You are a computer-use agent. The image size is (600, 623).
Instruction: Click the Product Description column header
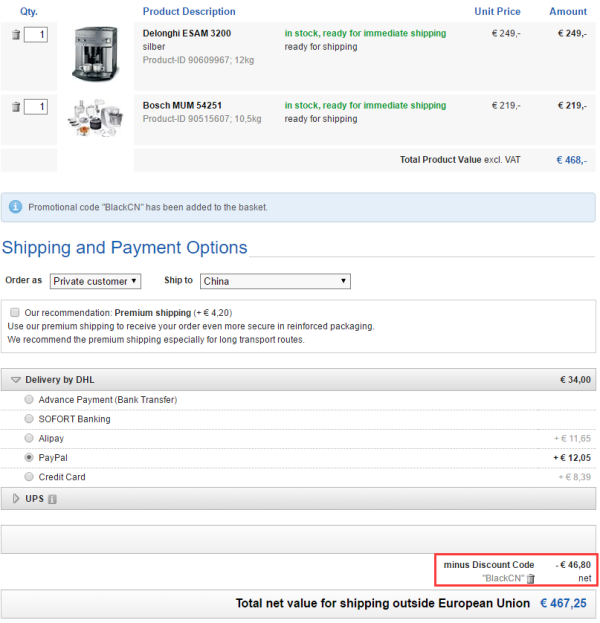189,12
